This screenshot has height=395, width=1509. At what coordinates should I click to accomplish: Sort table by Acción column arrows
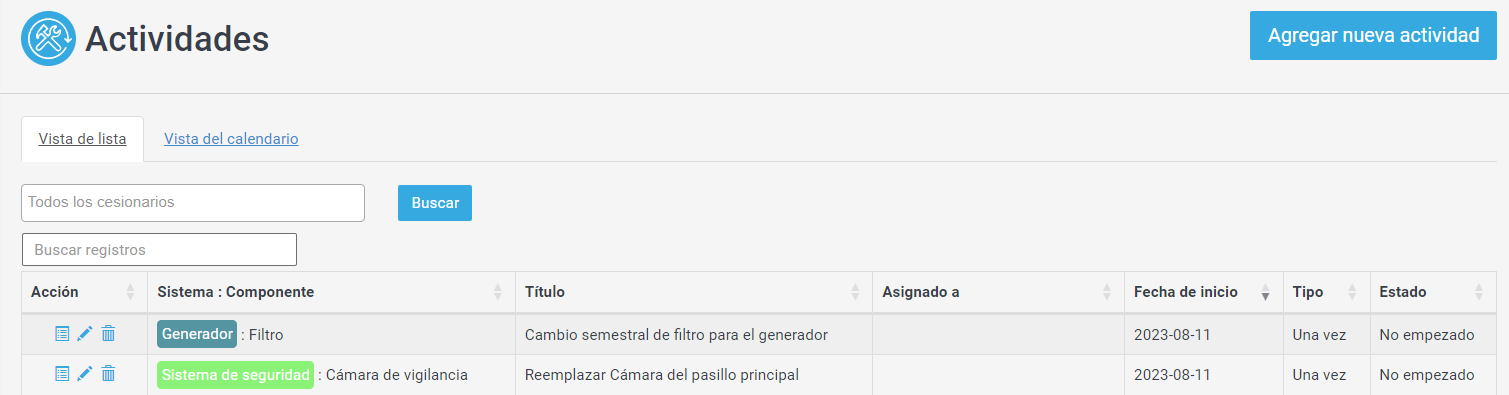pyautogui.click(x=130, y=292)
